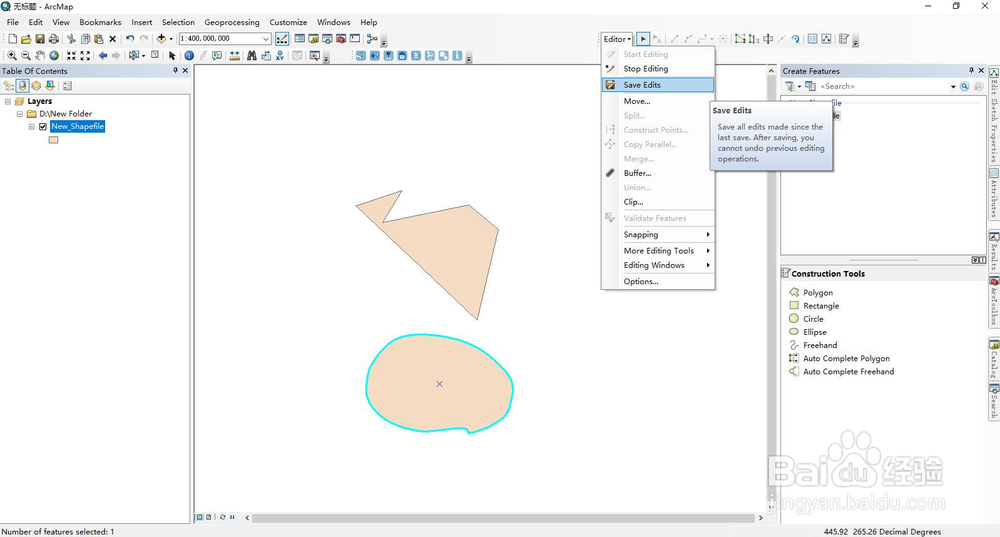Open the map scale dropdown
This screenshot has width=1000, height=537.
click(x=266, y=39)
